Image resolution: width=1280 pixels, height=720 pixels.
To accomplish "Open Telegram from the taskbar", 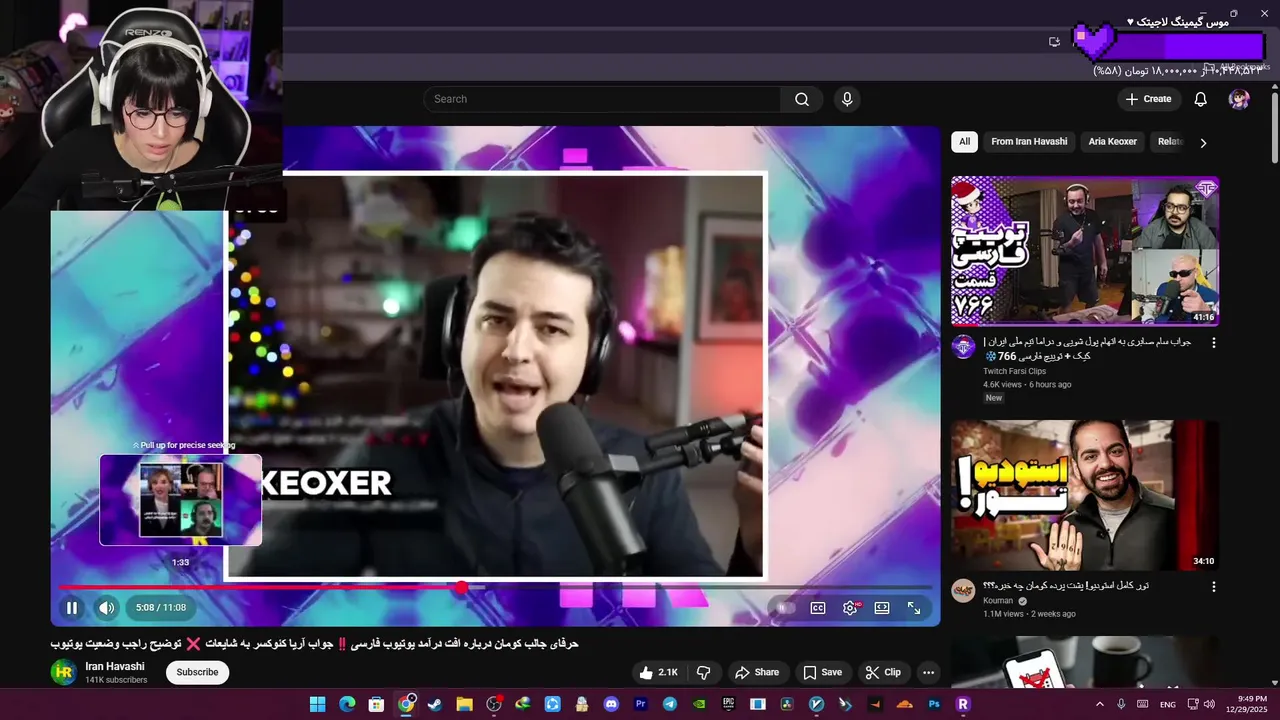I will [670, 704].
